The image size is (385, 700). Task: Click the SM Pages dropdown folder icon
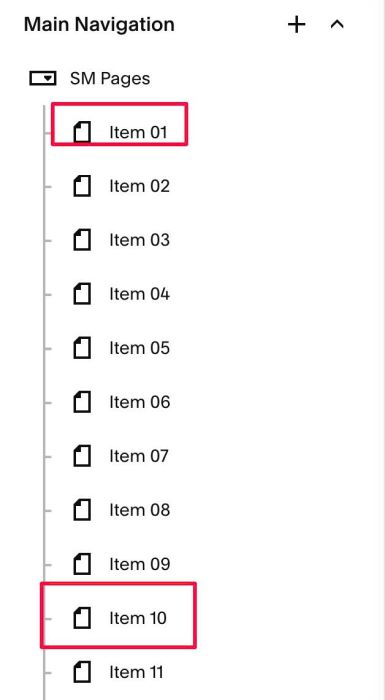(x=43, y=79)
